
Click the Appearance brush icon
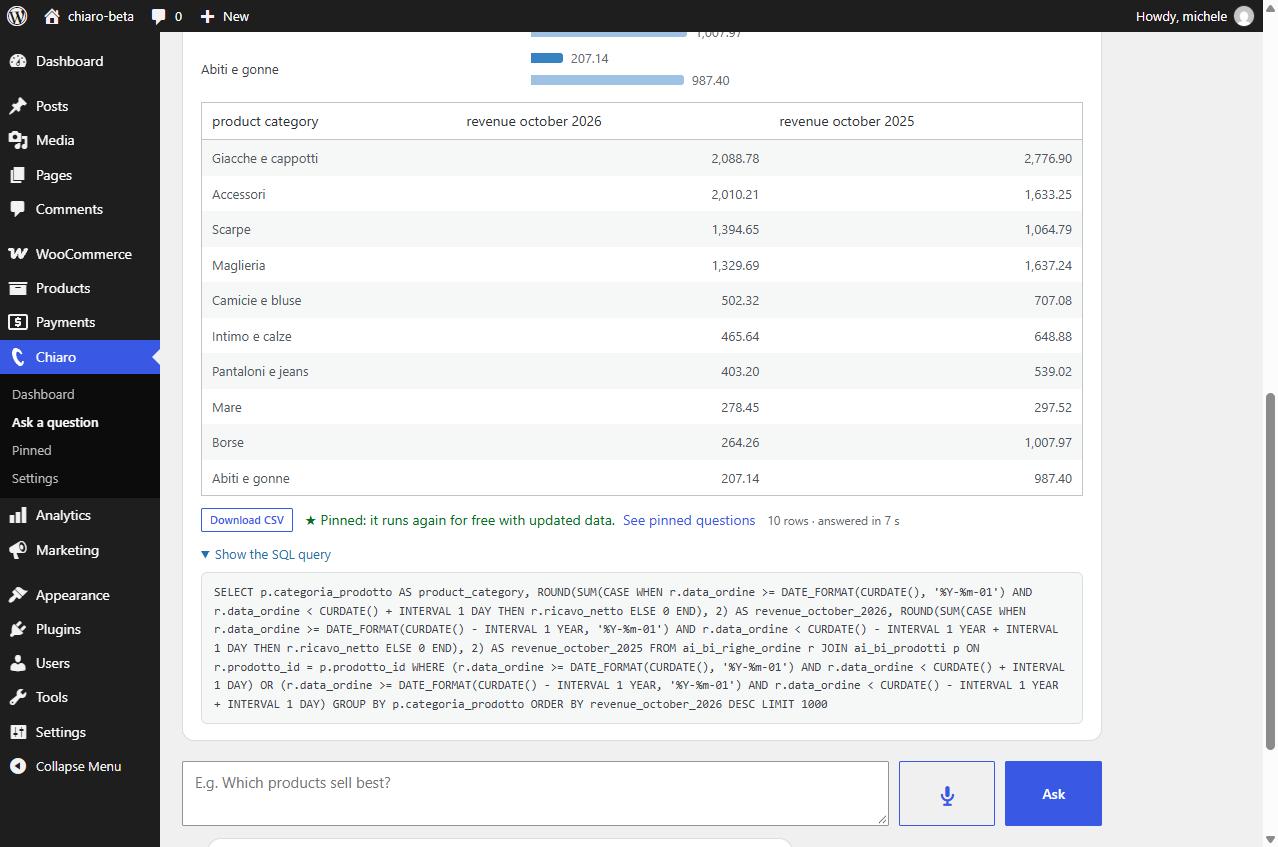point(18,595)
